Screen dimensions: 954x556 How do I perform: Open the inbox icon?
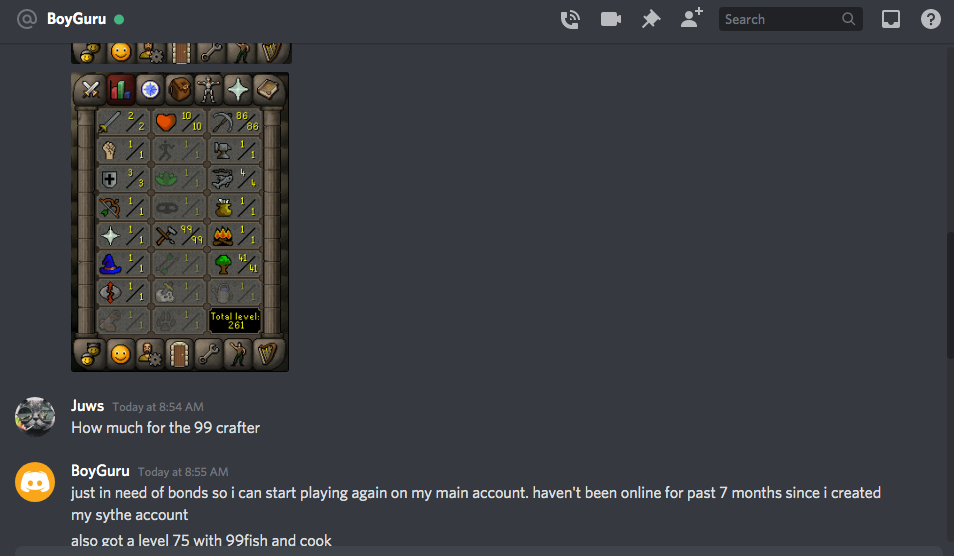point(891,19)
